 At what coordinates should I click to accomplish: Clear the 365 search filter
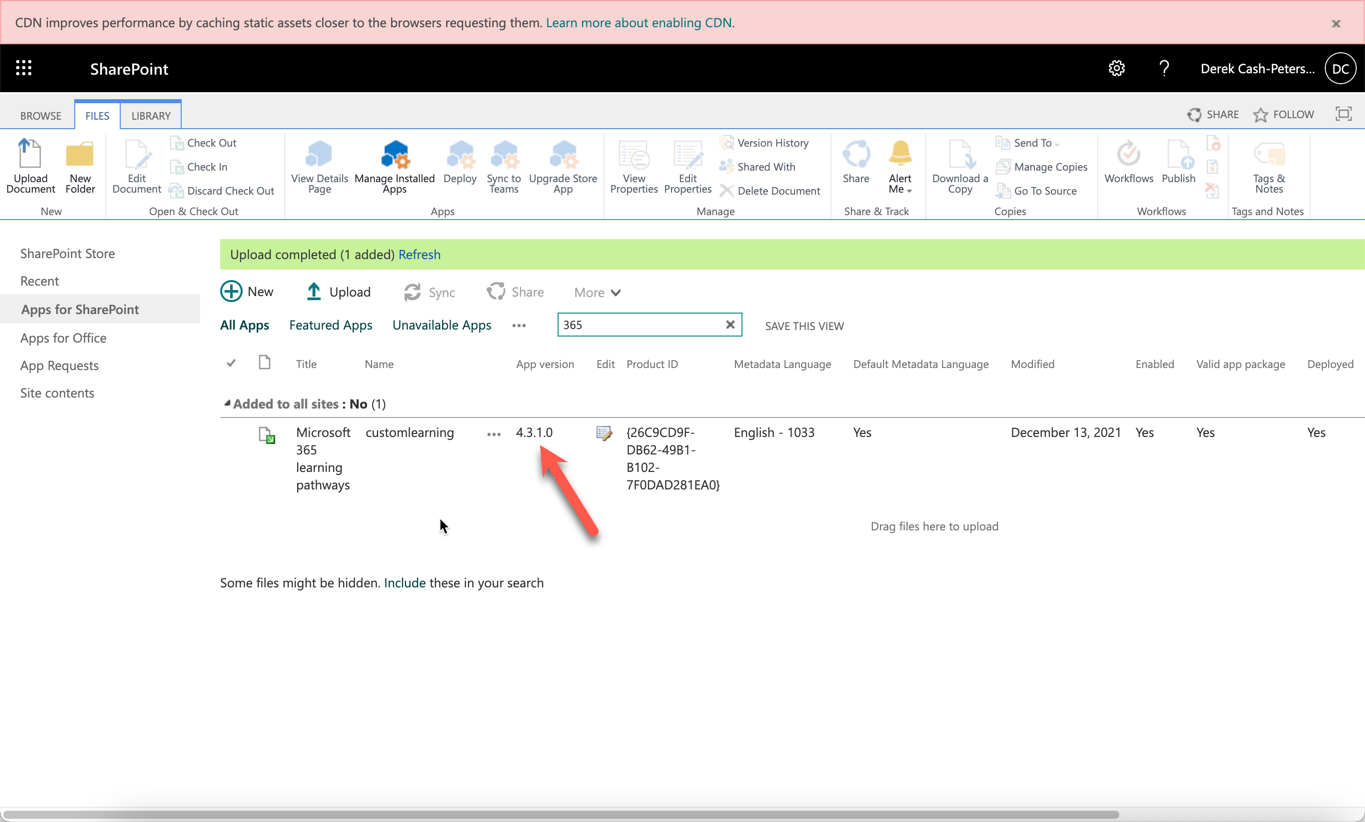[x=730, y=324]
